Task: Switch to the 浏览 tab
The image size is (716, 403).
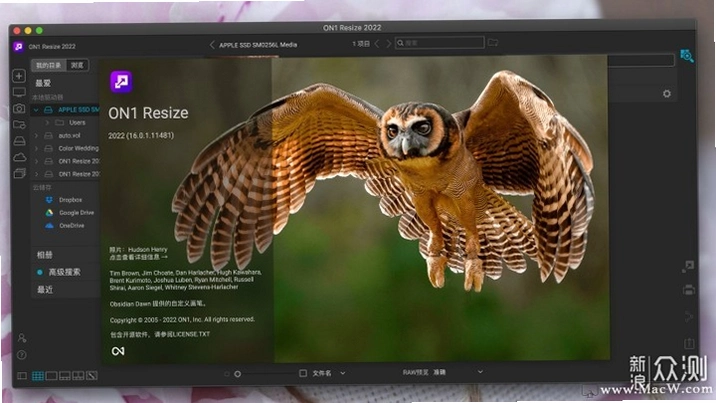Action: click(x=77, y=65)
